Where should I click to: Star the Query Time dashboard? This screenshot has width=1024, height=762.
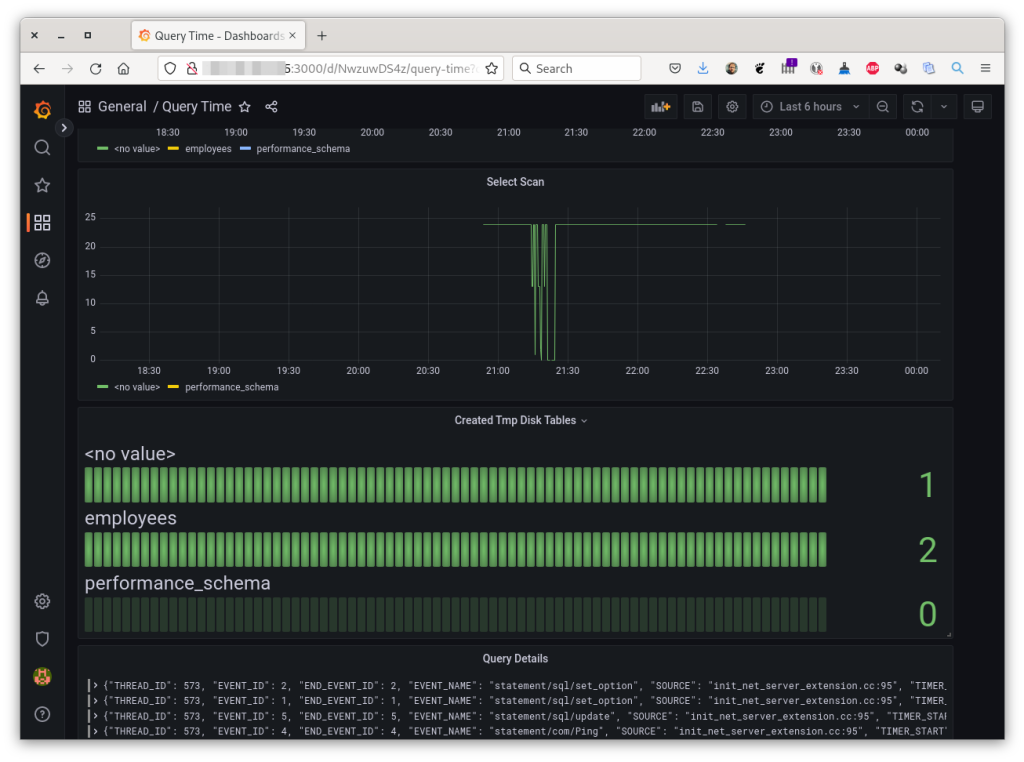point(245,106)
